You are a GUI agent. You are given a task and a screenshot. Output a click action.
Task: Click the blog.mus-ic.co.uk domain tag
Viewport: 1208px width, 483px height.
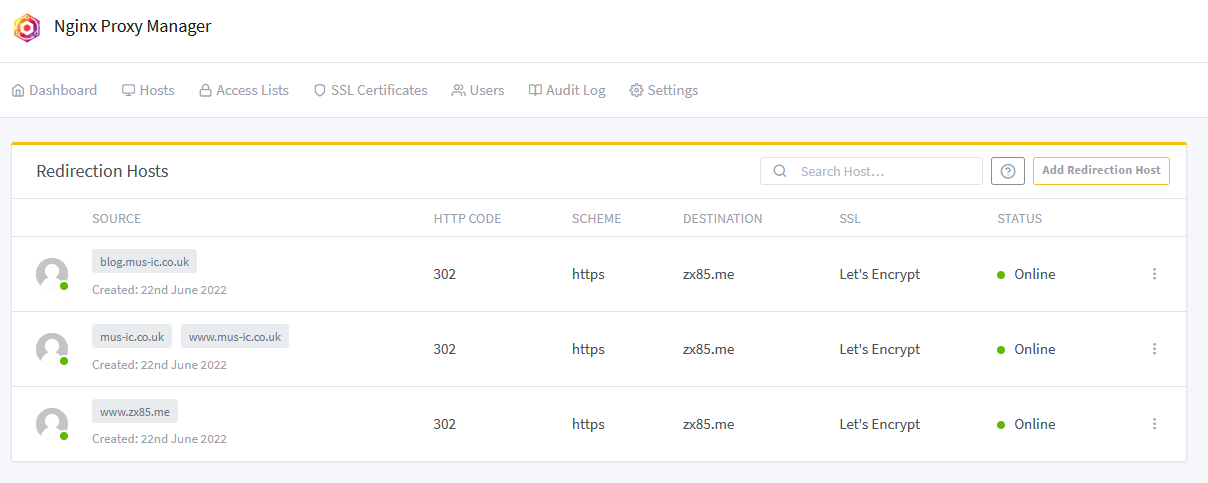tap(145, 261)
